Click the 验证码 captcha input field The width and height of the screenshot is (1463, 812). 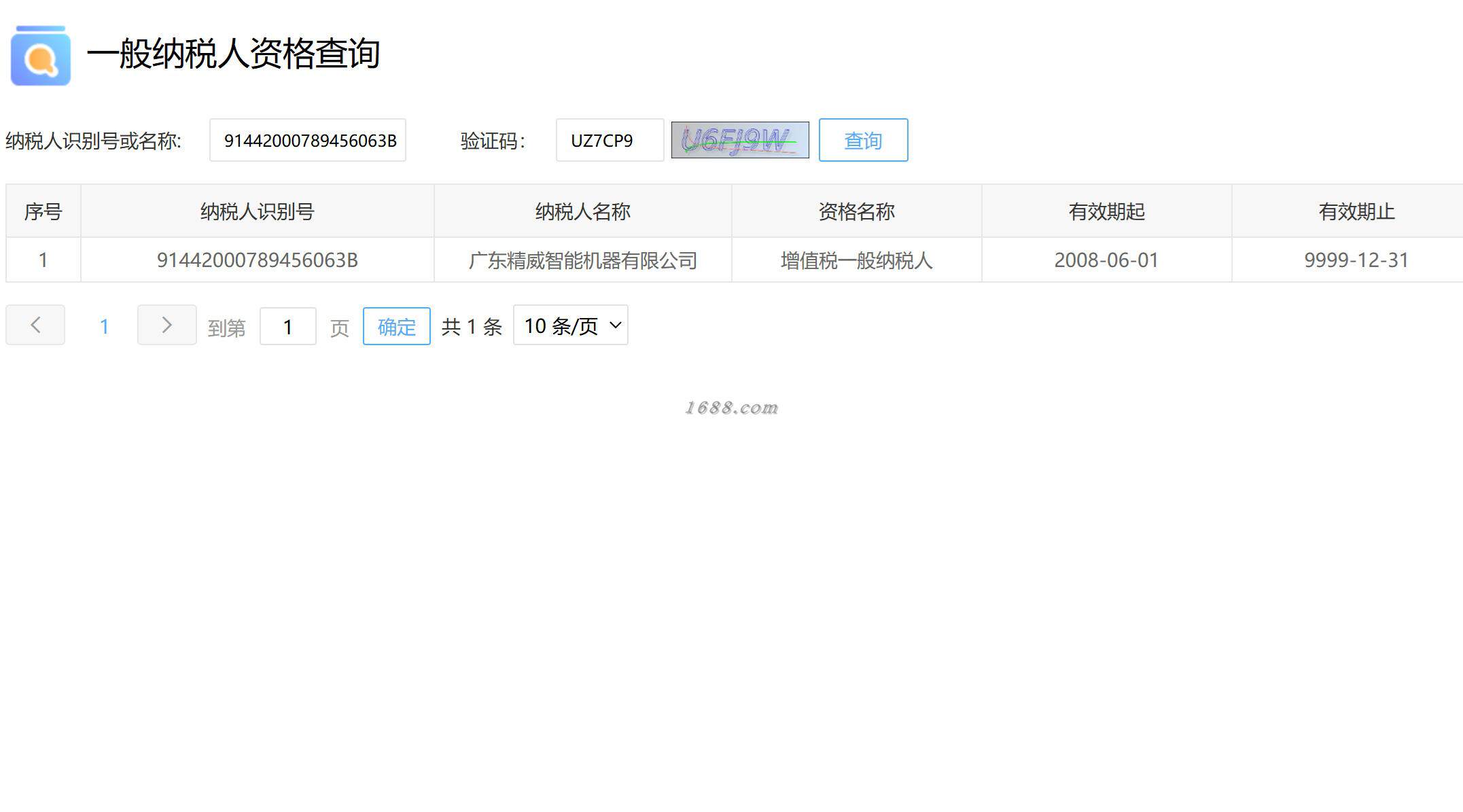coord(609,140)
